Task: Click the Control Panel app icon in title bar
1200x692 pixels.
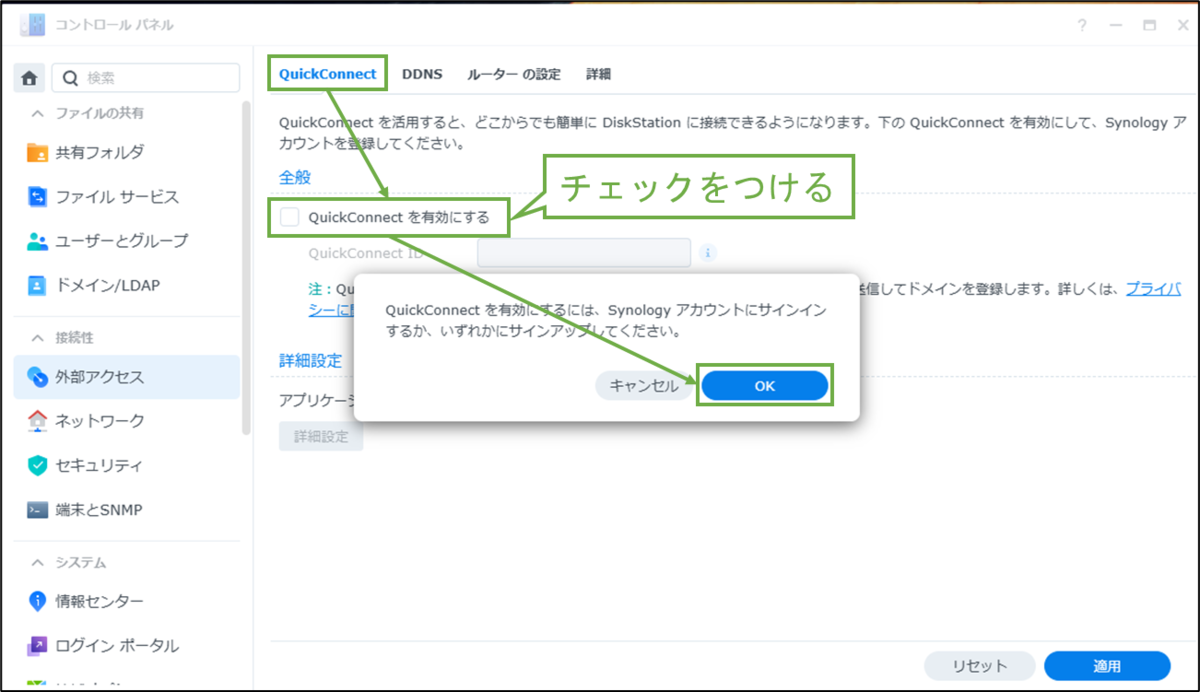Action: coord(32,25)
